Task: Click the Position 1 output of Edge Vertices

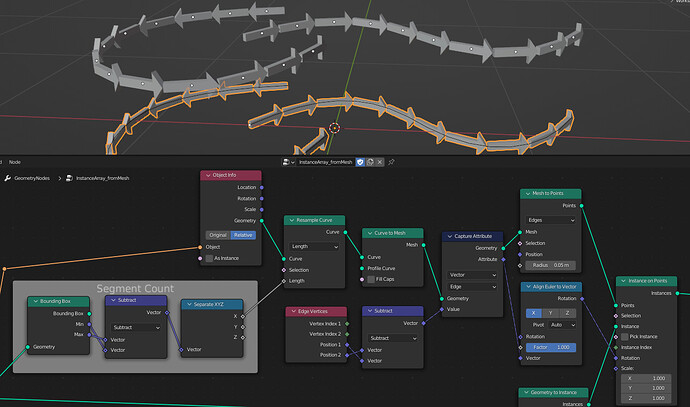Action: pos(347,345)
